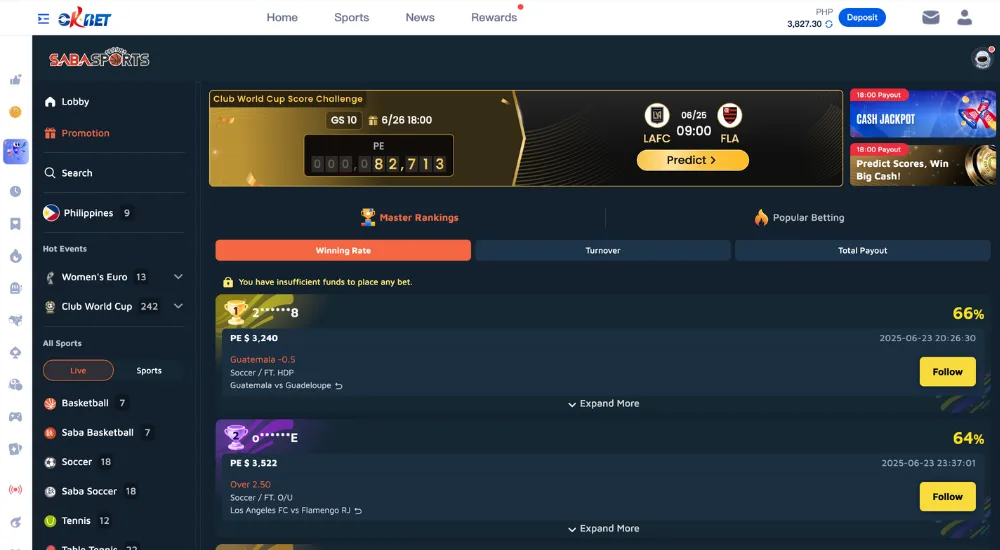Go to Rewards in the top menu
Screen dimensions: 1000x550
tap(494, 18)
